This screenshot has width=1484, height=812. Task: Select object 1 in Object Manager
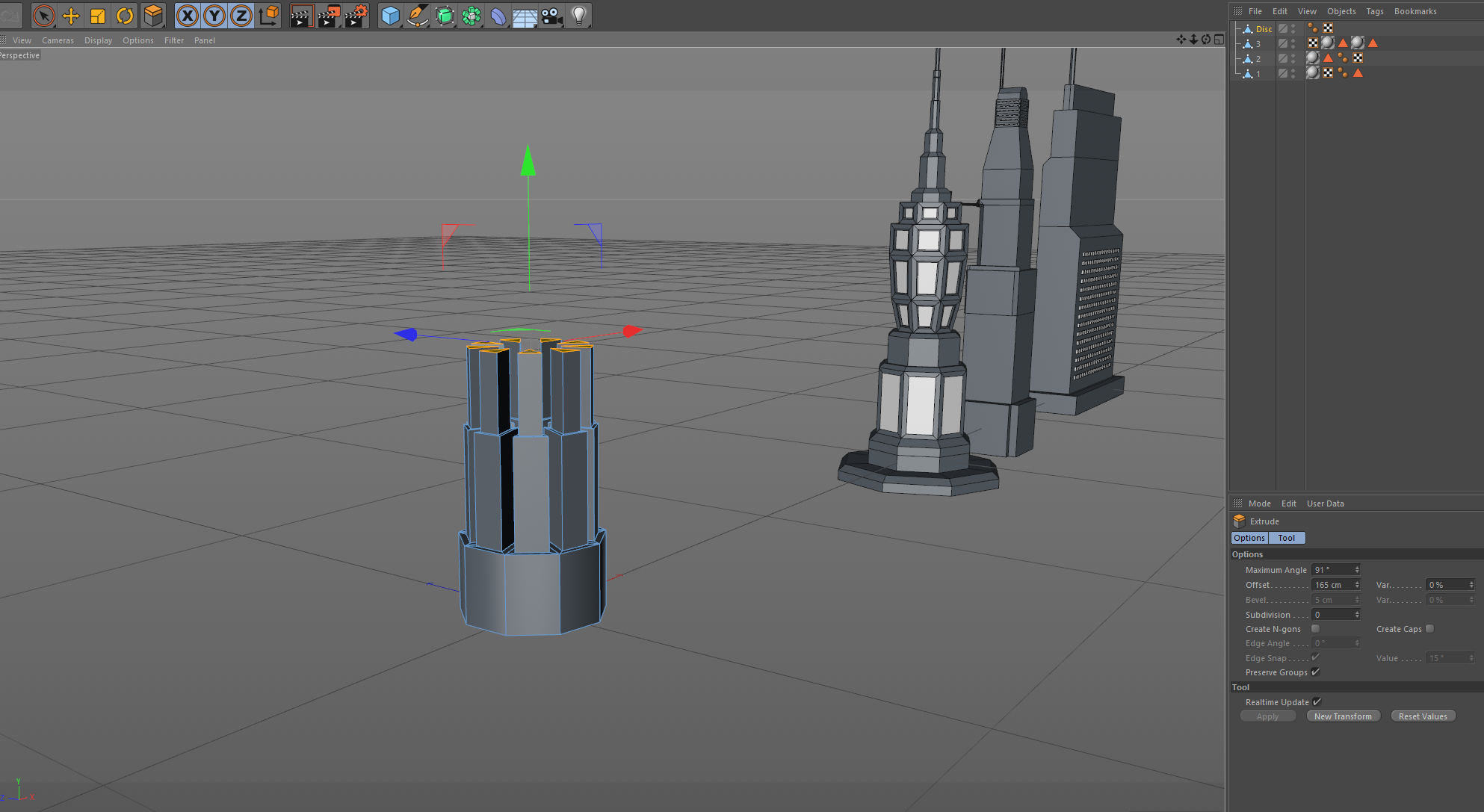coord(1258,74)
